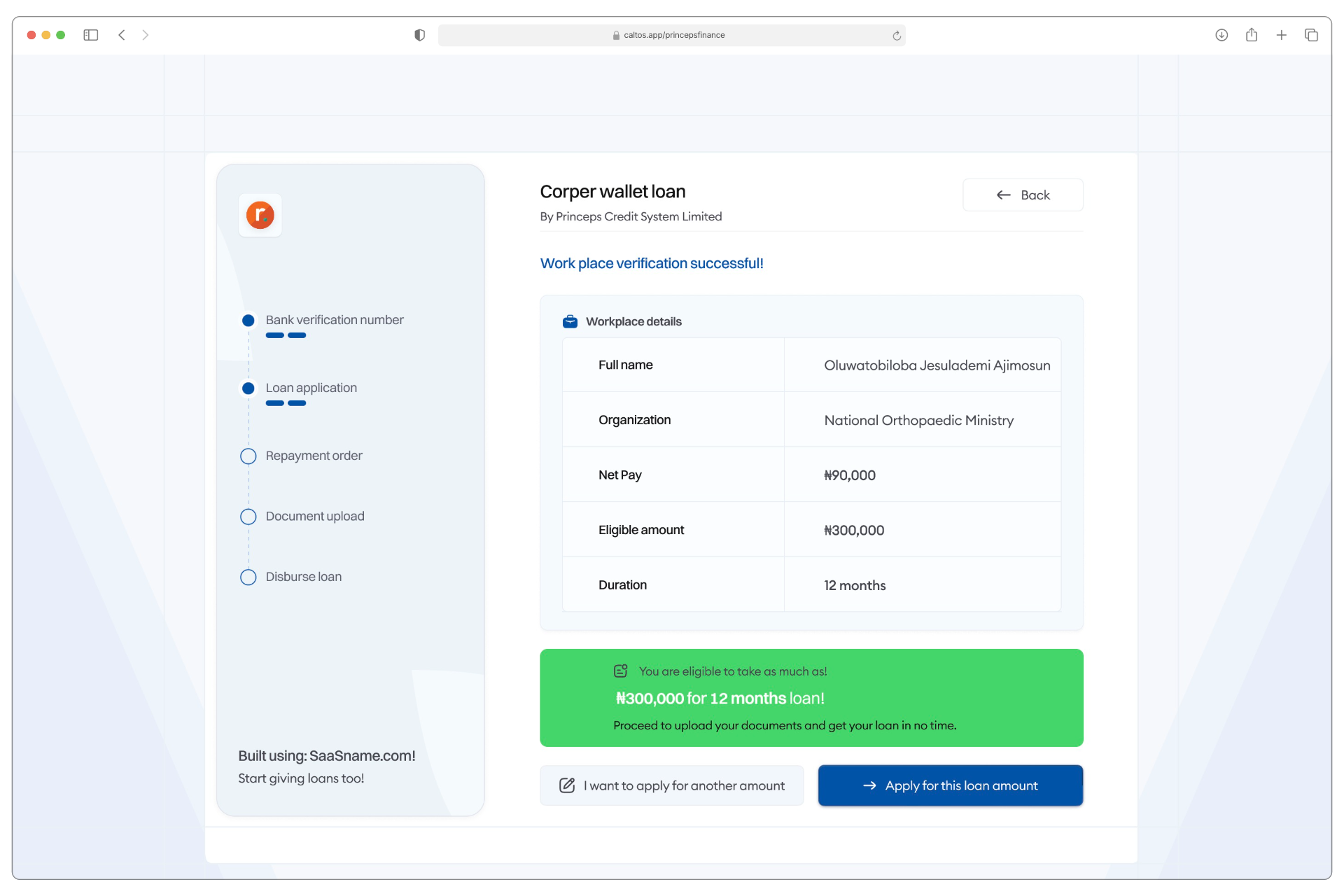This screenshot has width=1344, height=896.
Task: Click Apply for this loan amount
Action: [x=950, y=785]
